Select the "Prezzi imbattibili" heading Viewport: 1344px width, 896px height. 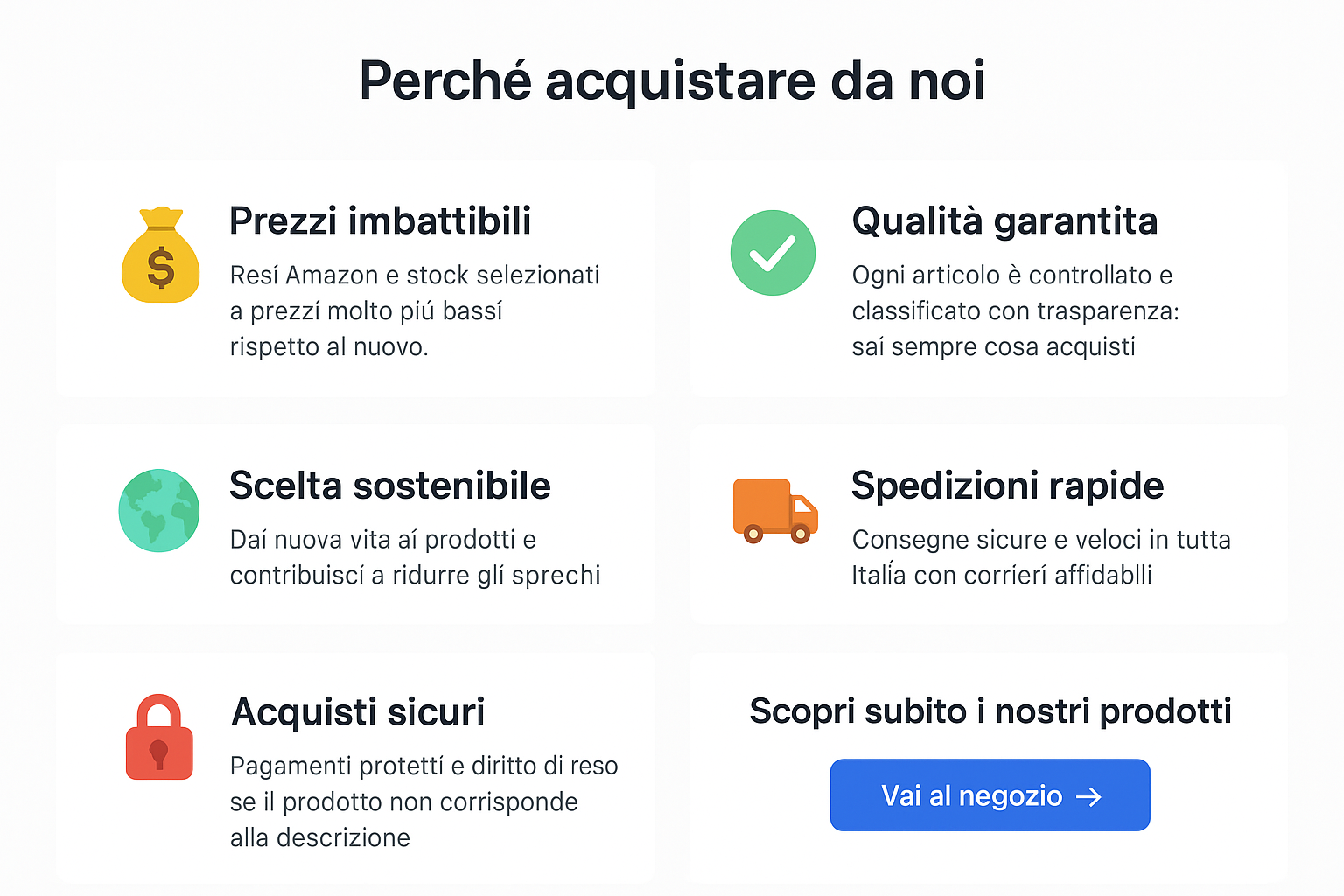380,220
